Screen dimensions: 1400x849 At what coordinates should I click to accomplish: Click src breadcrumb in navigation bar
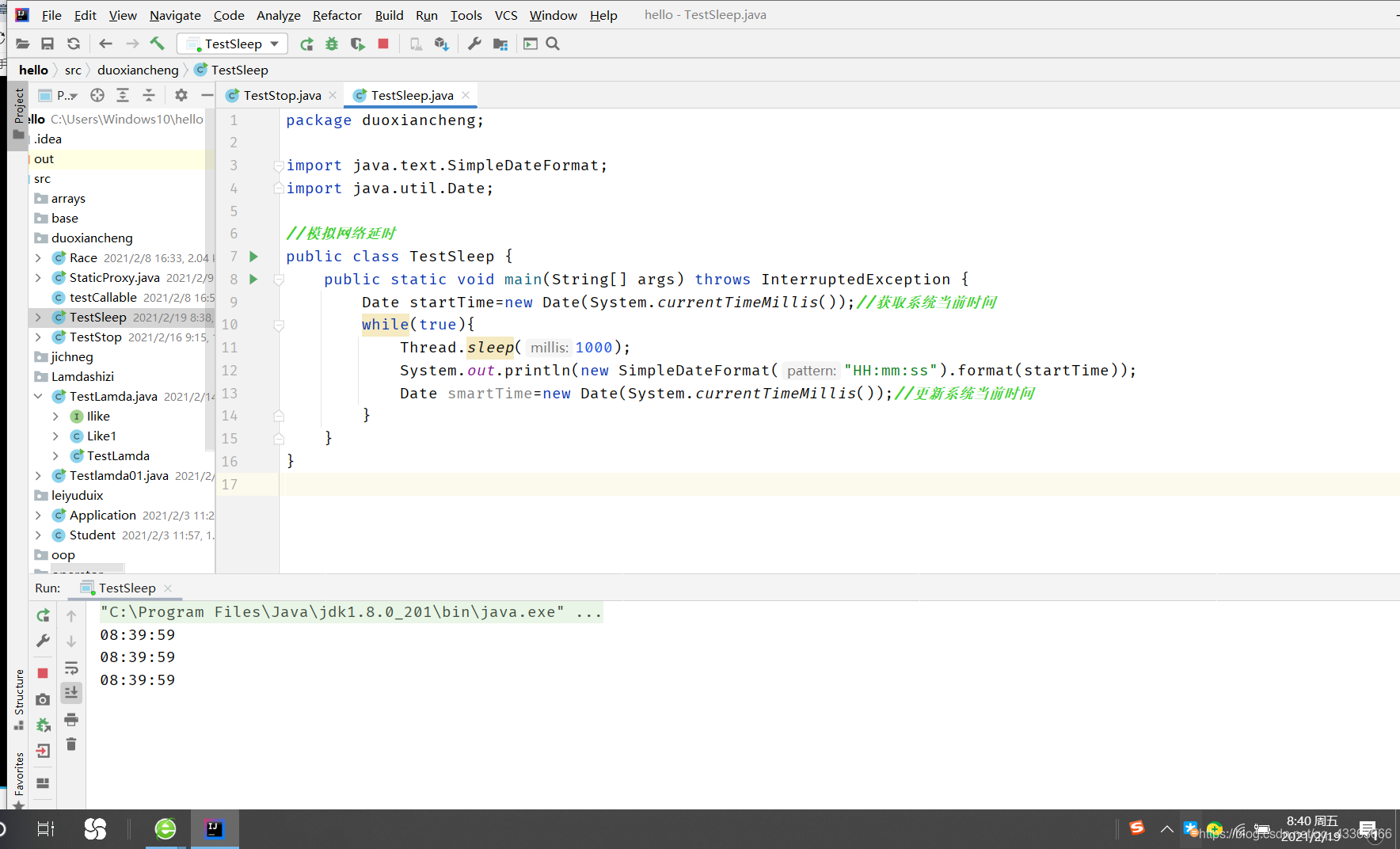[73, 70]
